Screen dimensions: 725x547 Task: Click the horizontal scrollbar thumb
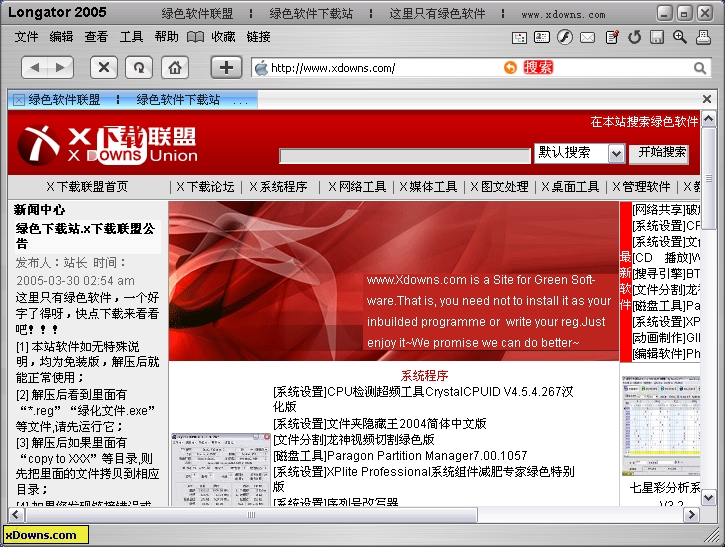[x=252, y=515]
